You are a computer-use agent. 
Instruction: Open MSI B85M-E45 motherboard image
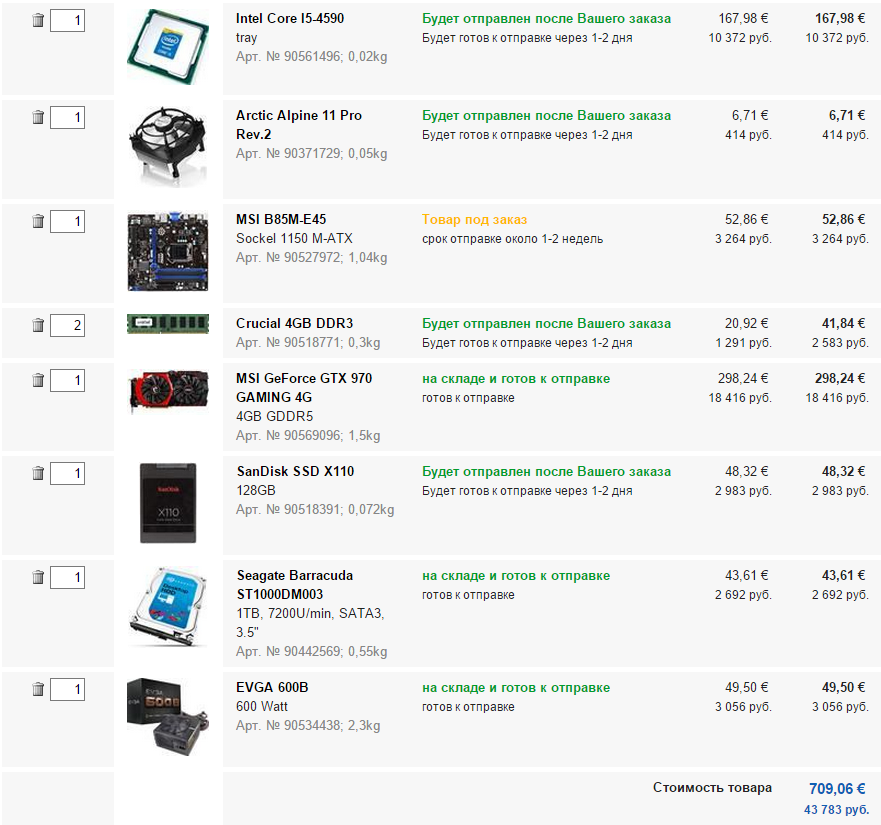[x=168, y=251]
